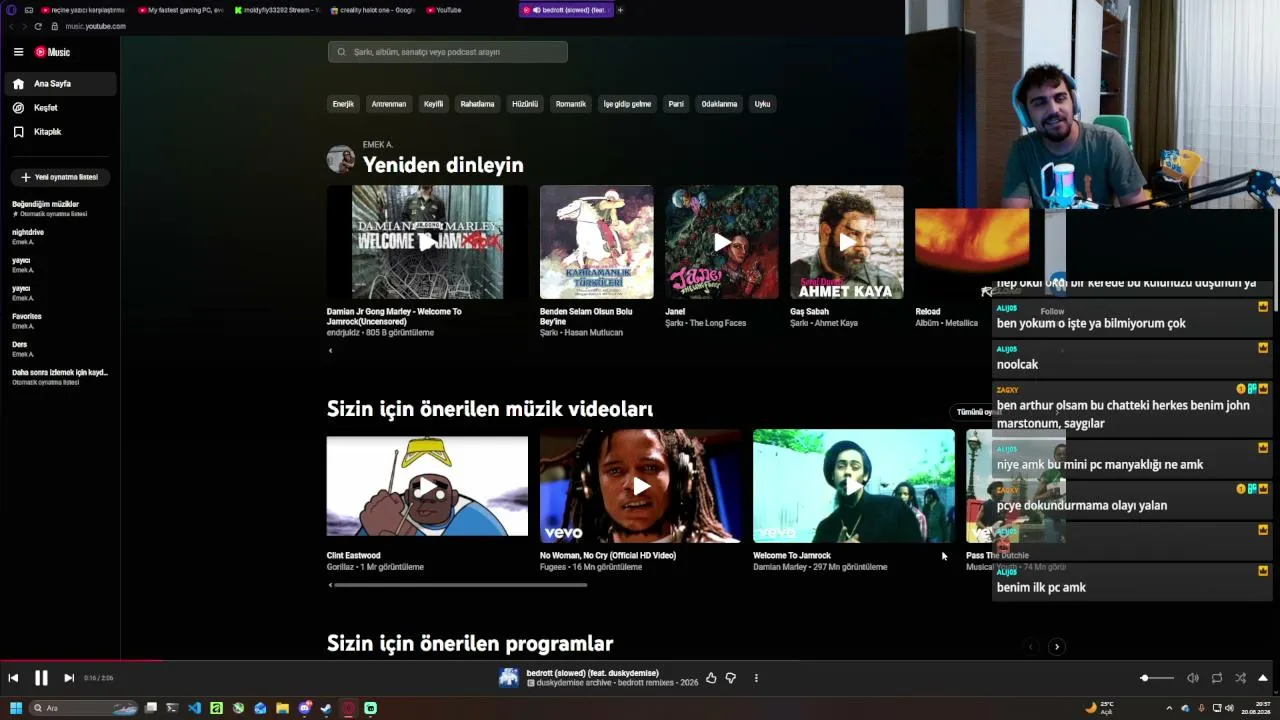Open the Windows taskbar search box
This screenshot has height=720, width=1280.
coord(83,708)
